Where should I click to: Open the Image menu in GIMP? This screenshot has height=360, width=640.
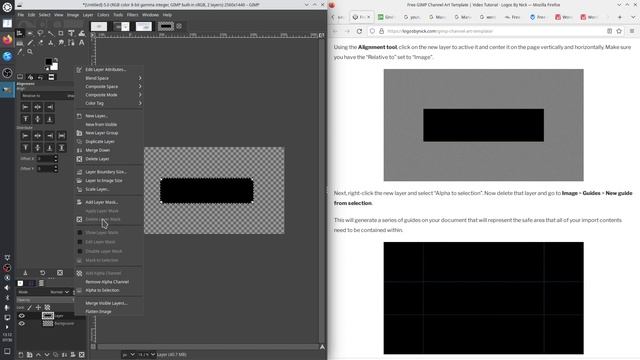pos(73,15)
